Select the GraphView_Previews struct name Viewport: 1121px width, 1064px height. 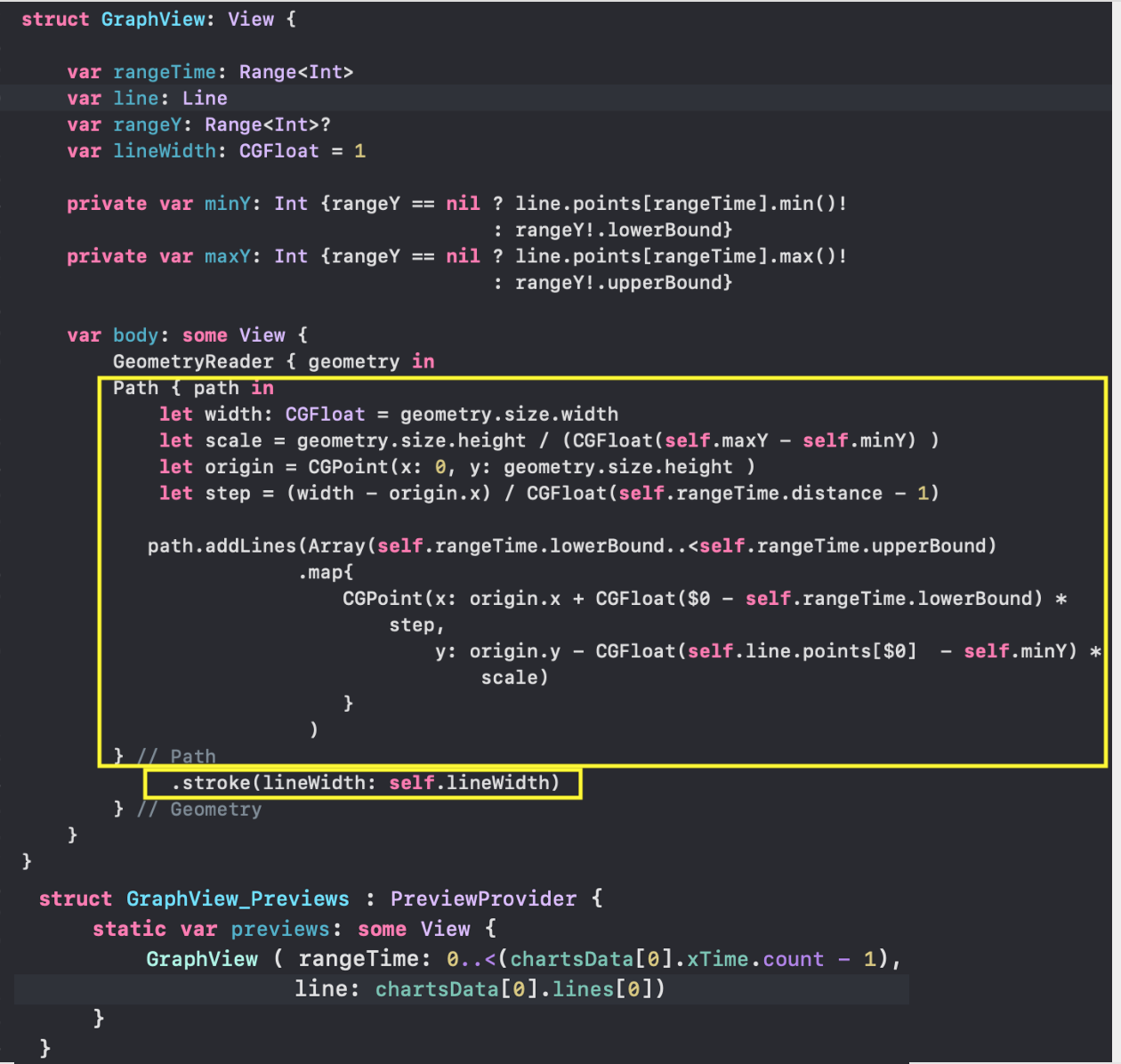237,899
